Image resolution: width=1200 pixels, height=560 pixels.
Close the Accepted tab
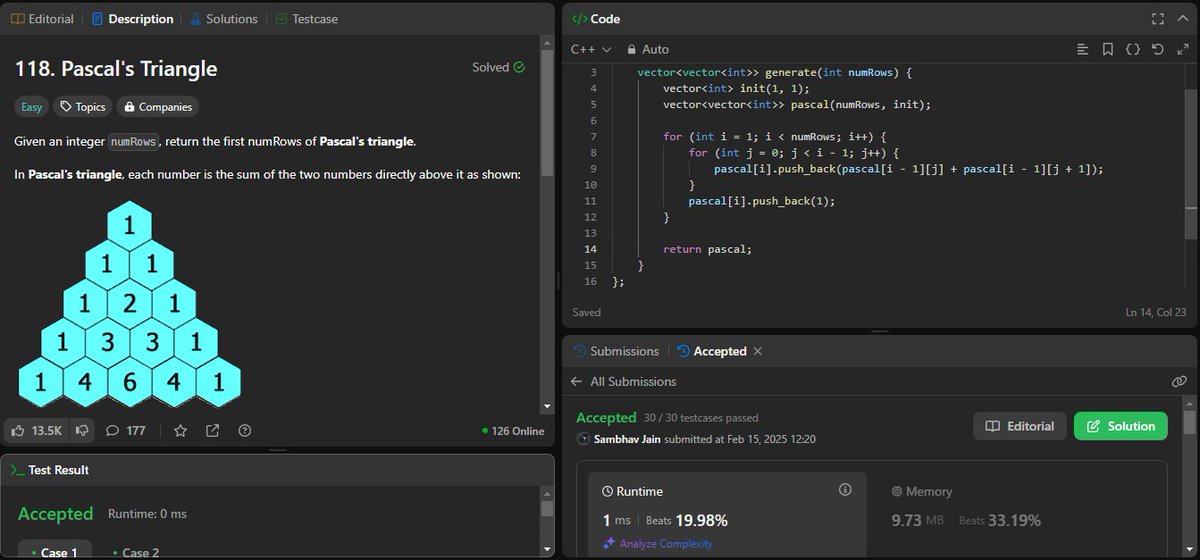click(x=757, y=351)
